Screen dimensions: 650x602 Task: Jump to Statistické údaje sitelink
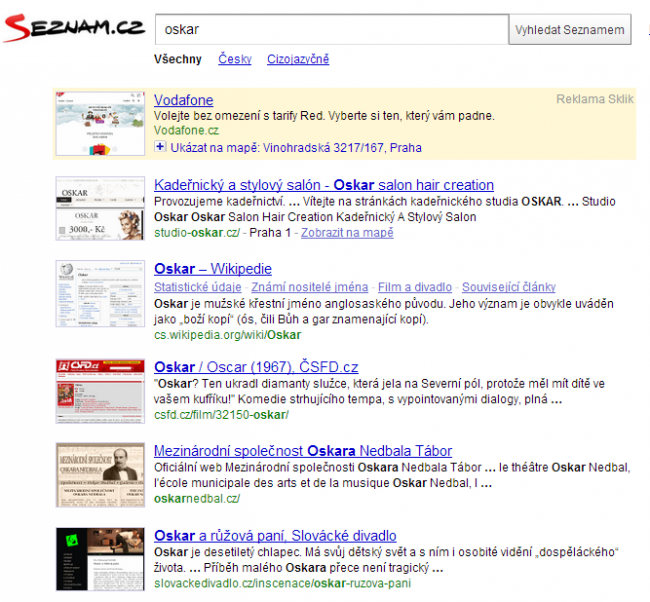pos(198,287)
